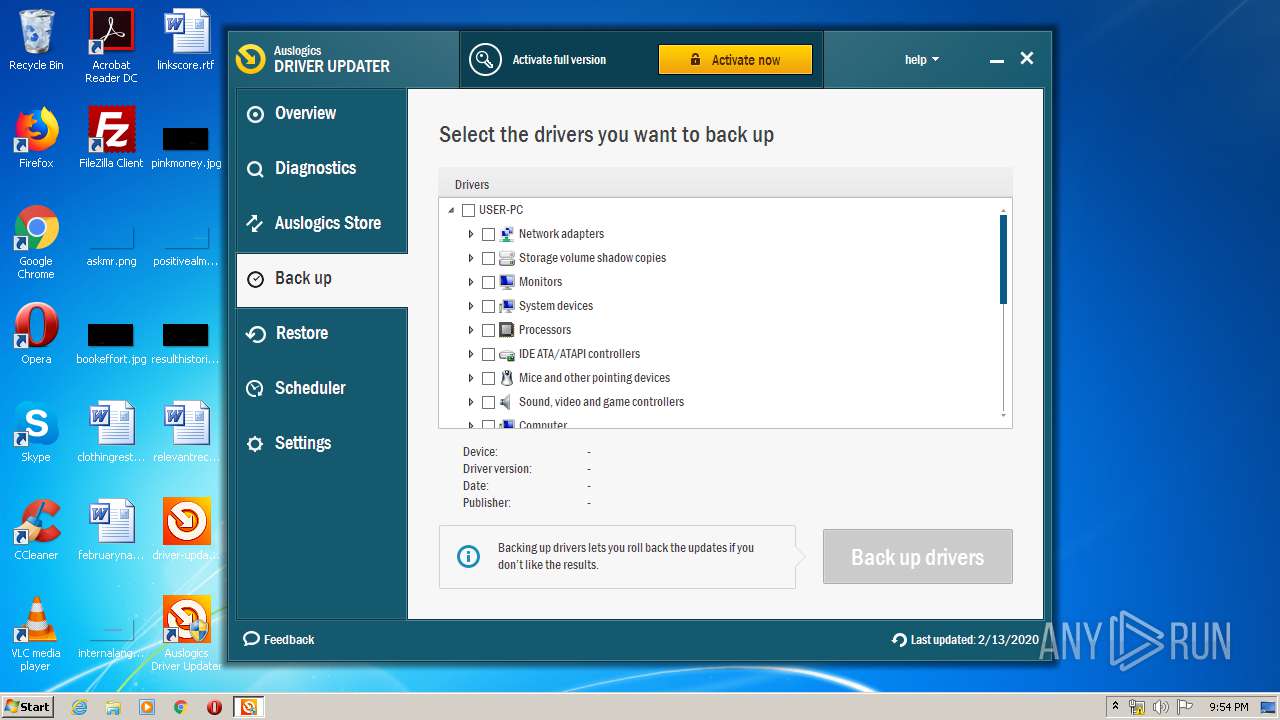Select the Google Chrome desktop icon
This screenshot has height=720, width=1280.
pyautogui.click(x=36, y=243)
